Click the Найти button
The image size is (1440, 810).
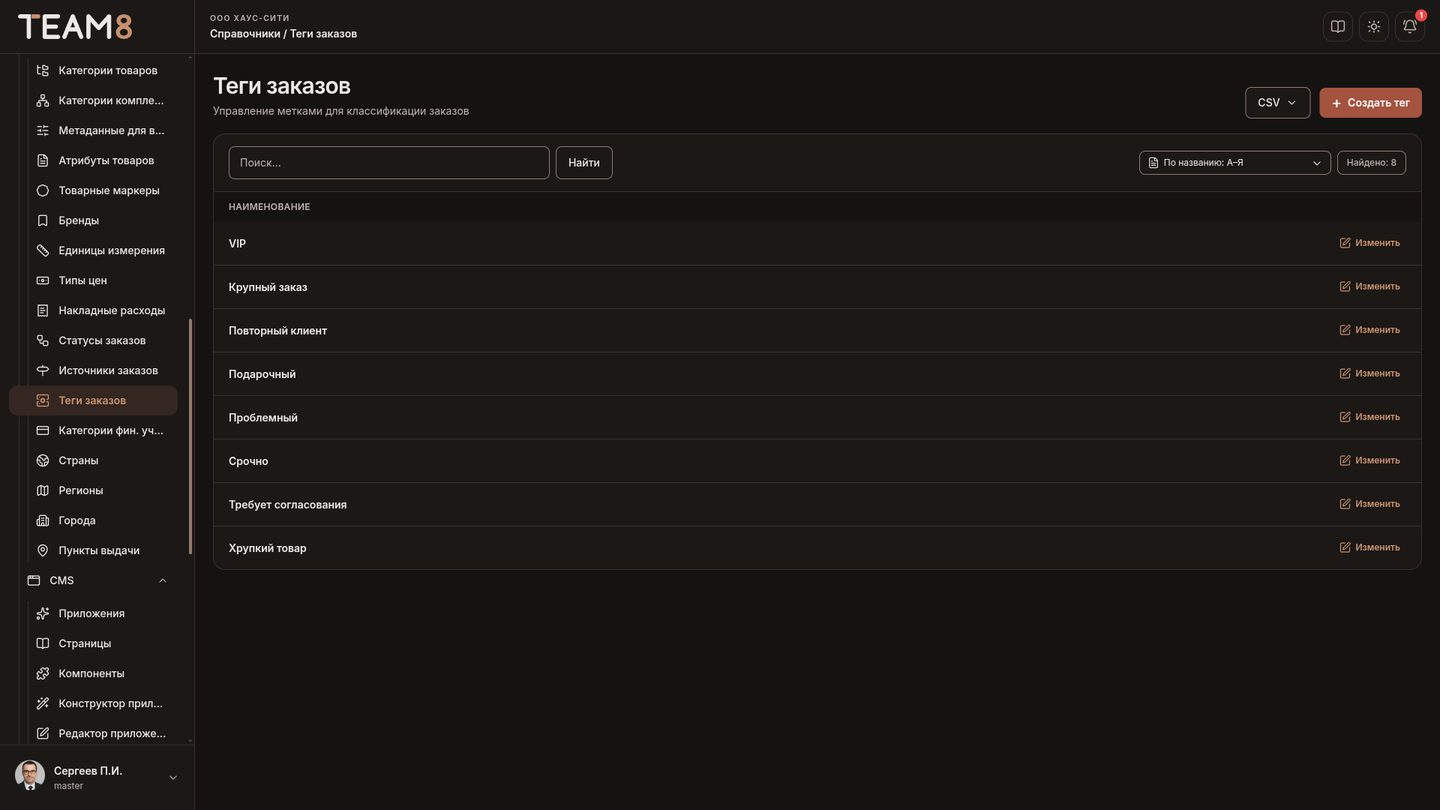(x=584, y=163)
